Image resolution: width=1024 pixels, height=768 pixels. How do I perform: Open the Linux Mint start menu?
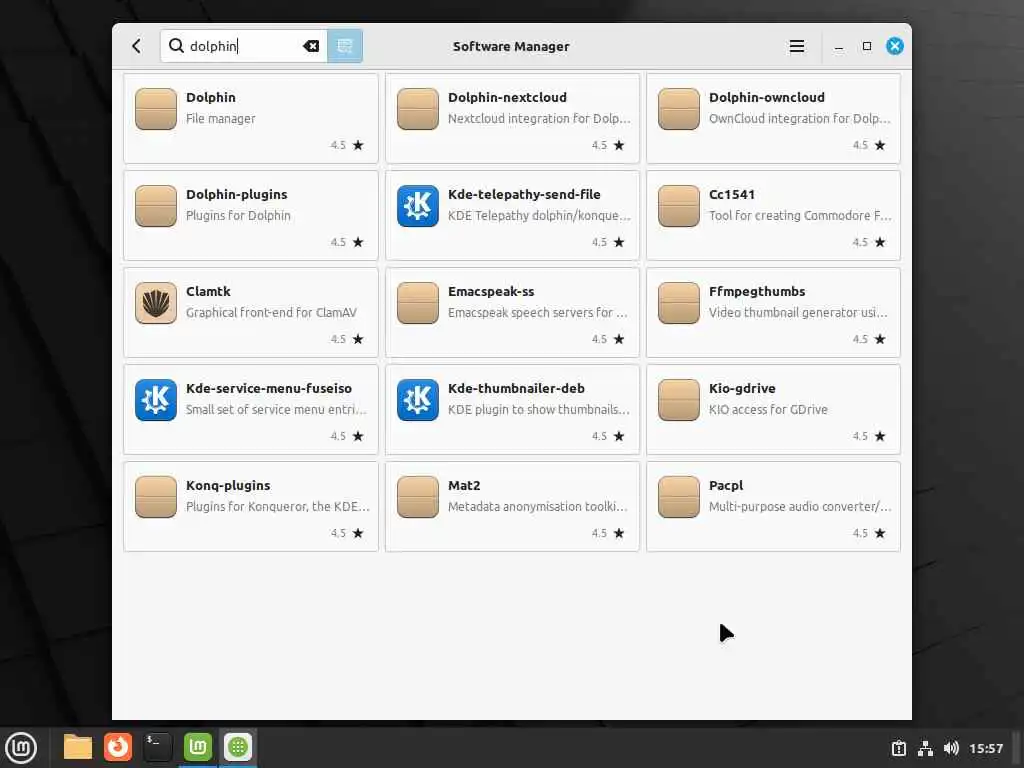coord(22,747)
